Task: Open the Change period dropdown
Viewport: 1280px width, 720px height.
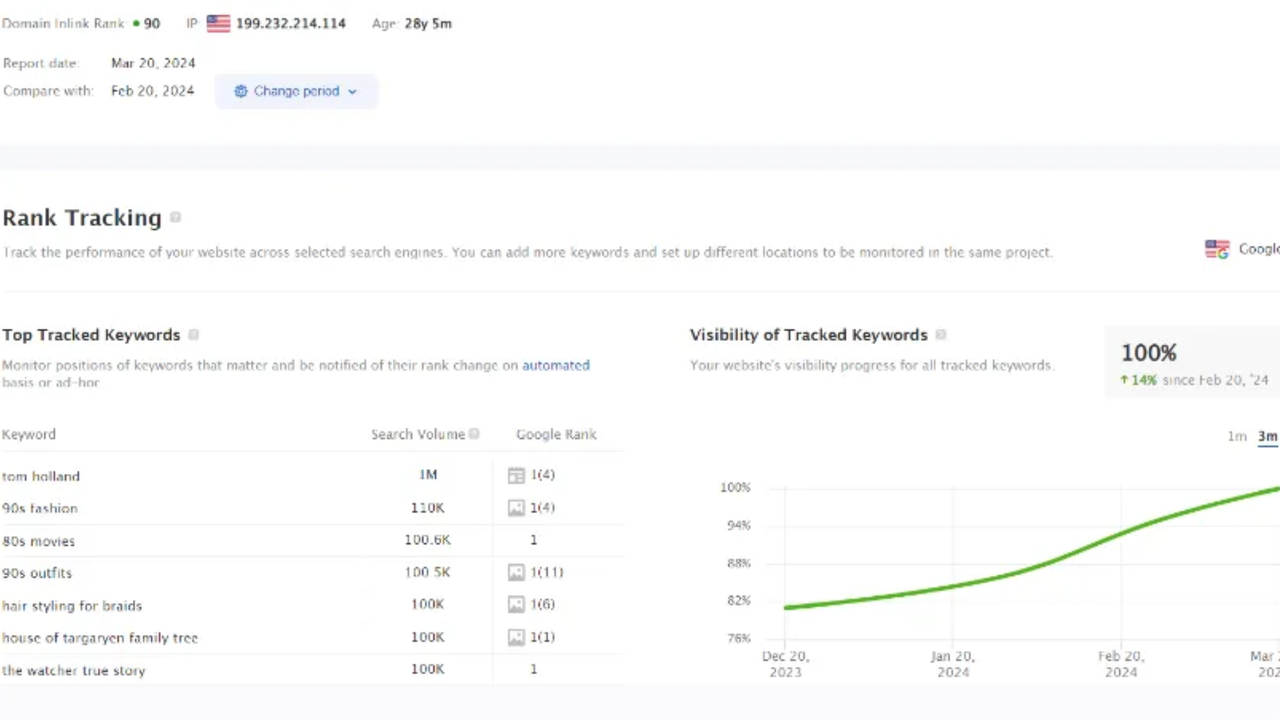Action: point(296,91)
